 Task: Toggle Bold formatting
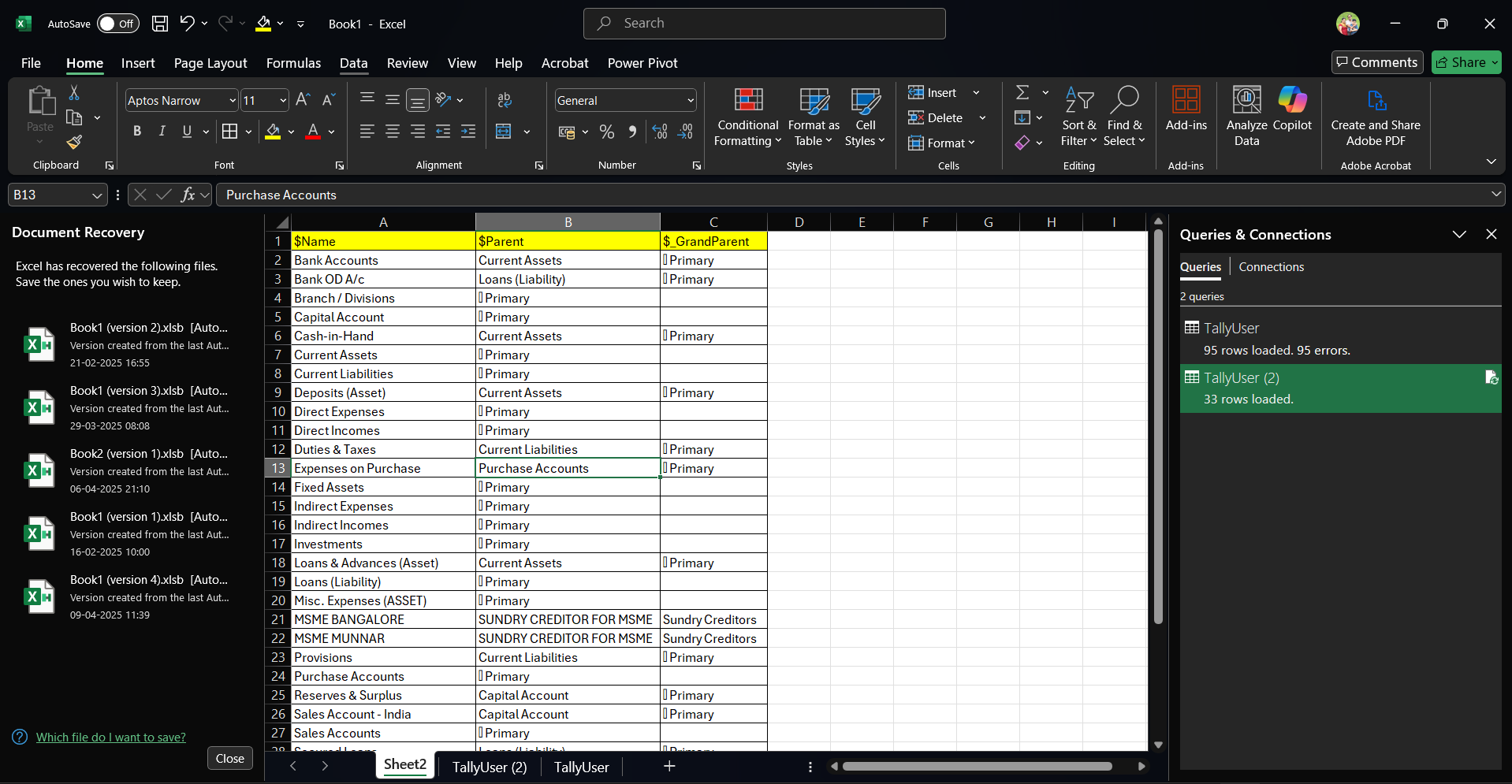point(137,132)
